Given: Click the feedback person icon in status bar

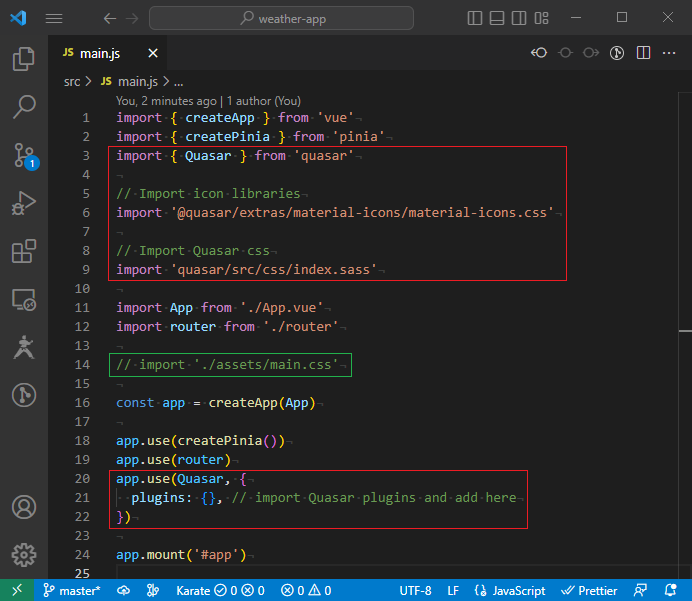Looking at the screenshot, I should (640, 590).
